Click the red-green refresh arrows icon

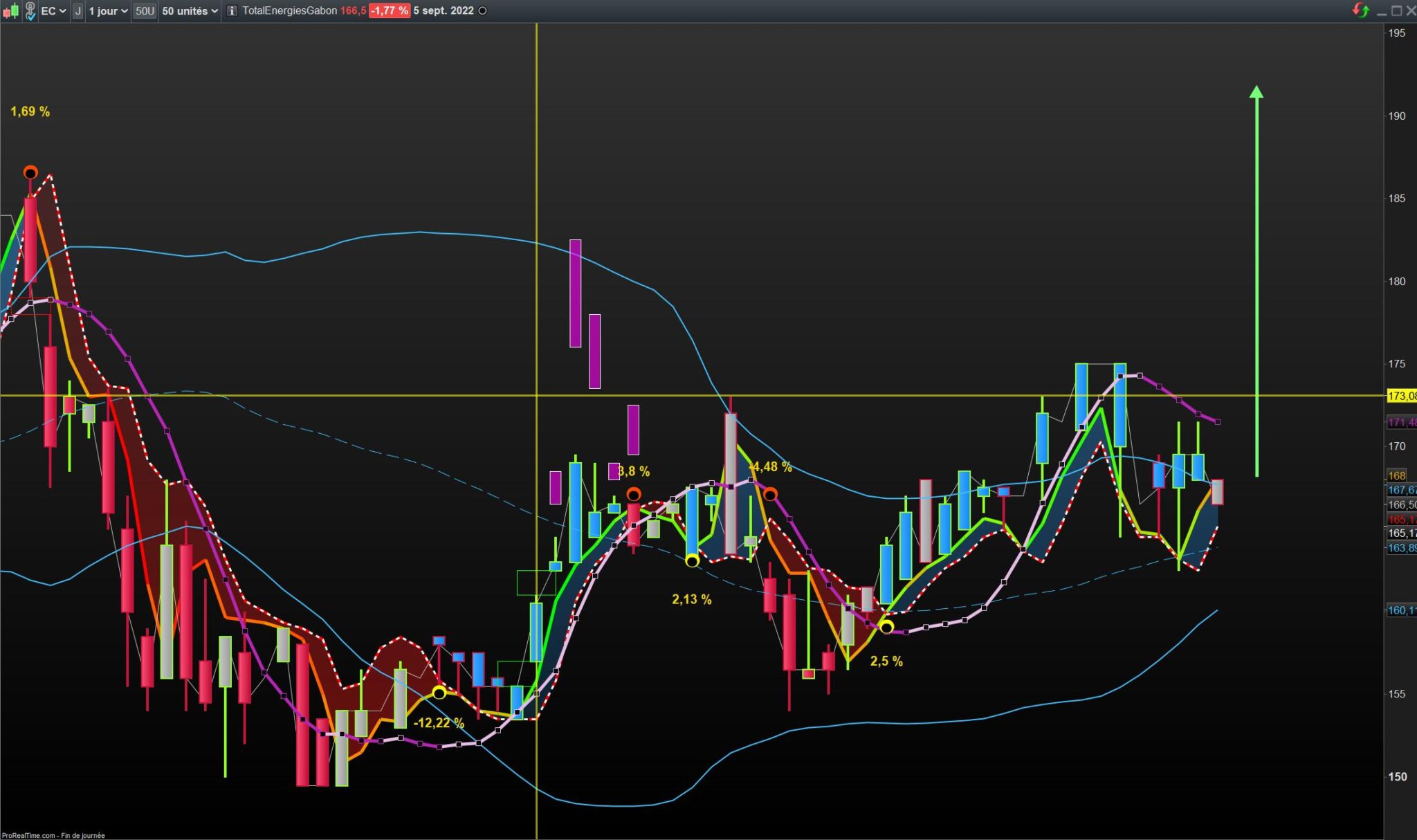click(1360, 10)
